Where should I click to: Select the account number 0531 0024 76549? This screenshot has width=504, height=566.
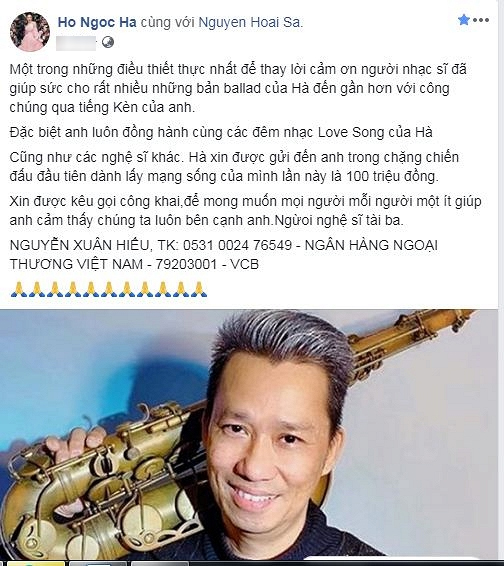click(237, 245)
